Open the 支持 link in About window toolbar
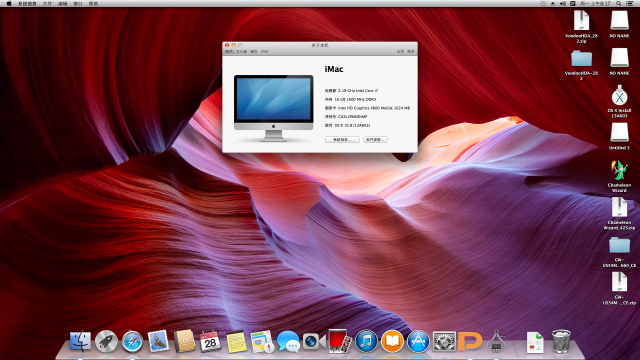Screen dimensions: 640x360 pyautogui.click(x=400, y=51)
